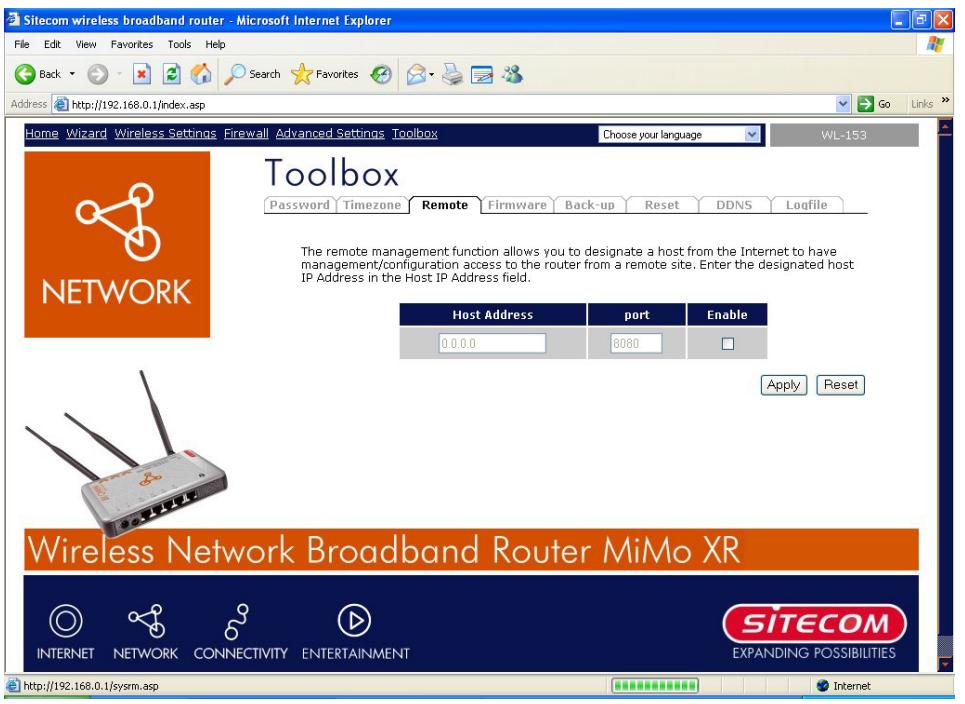Open the Choose your language dropdown
This screenshot has height=704, width=965.
click(679, 134)
